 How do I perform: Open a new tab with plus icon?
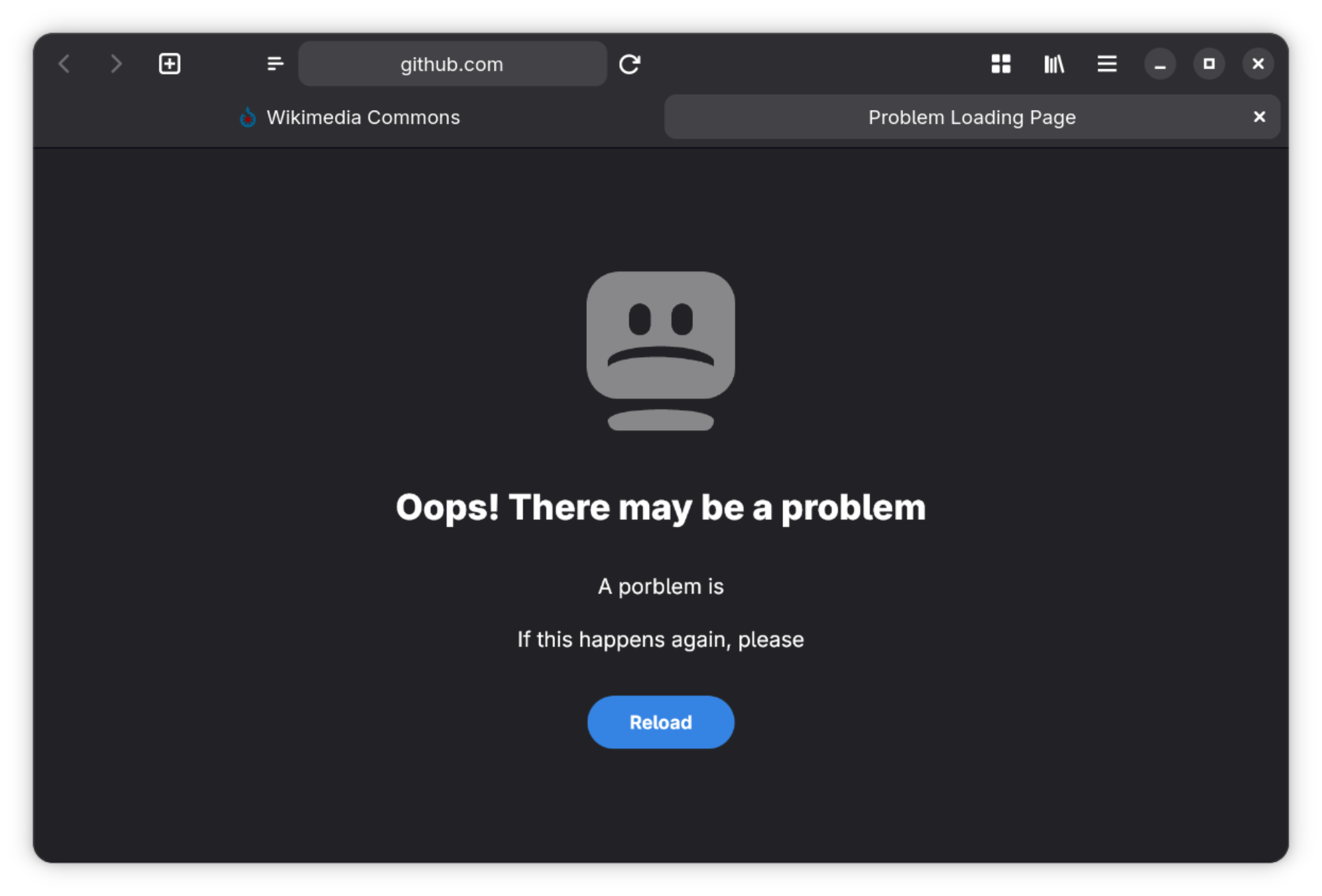170,64
